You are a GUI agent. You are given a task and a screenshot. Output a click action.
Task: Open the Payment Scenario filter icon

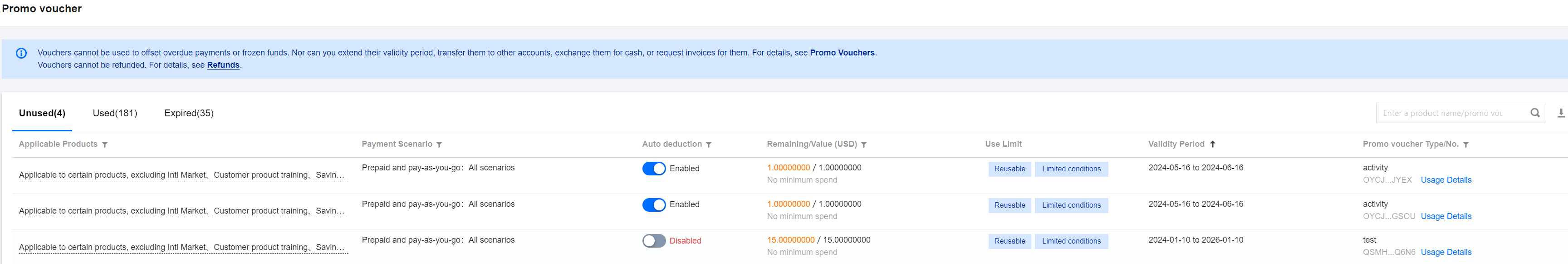(x=439, y=144)
